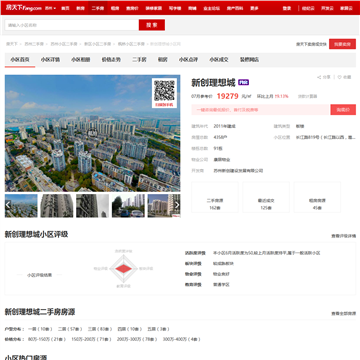Open 写字楼 in the top navigation
Image resolution: width=360 pixels, height=360 pixels.
pyautogui.click(x=175, y=8)
